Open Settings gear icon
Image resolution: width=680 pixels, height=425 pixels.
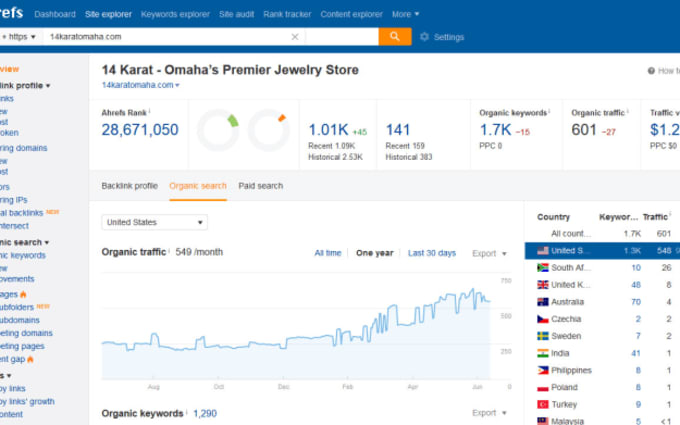coord(424,37)
